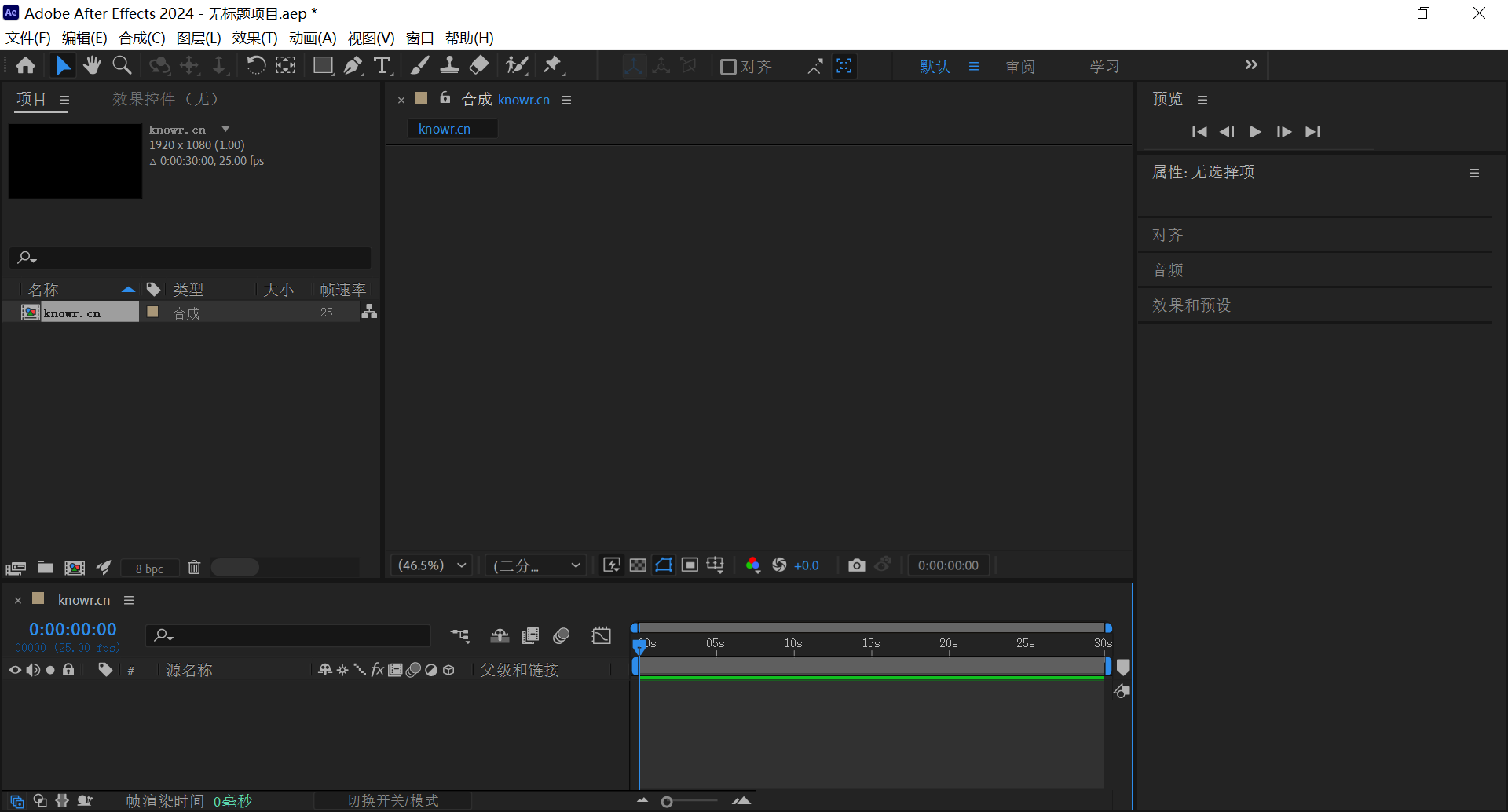Enable the 对齐 snapping checkbox
The height and width of the screenshot is (812, 1508).
(x=728, y=67)
